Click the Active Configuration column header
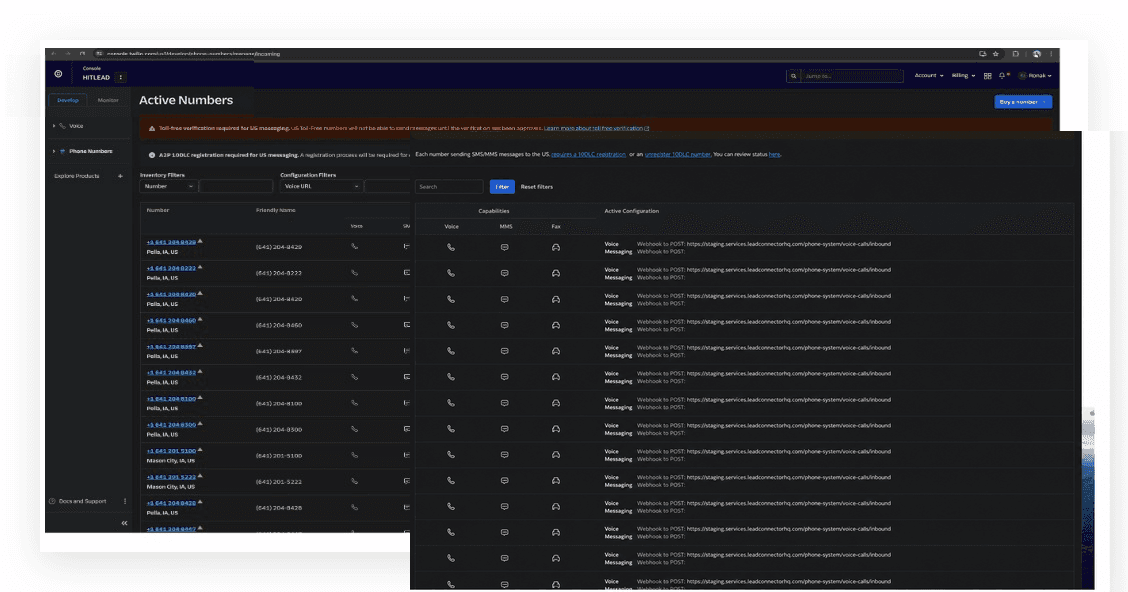The height and width of the screenshot is (592, 1128). (632, 211)
